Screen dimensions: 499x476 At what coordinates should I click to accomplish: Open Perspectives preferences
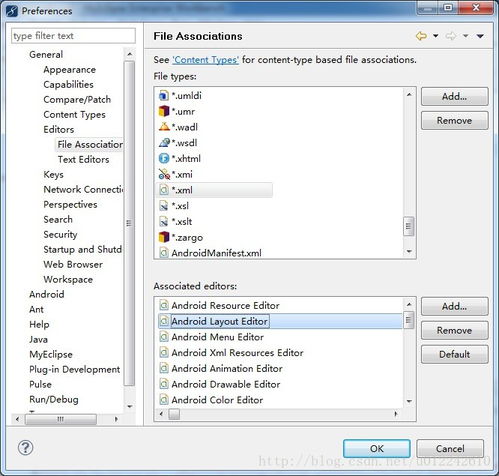[70, 204]
